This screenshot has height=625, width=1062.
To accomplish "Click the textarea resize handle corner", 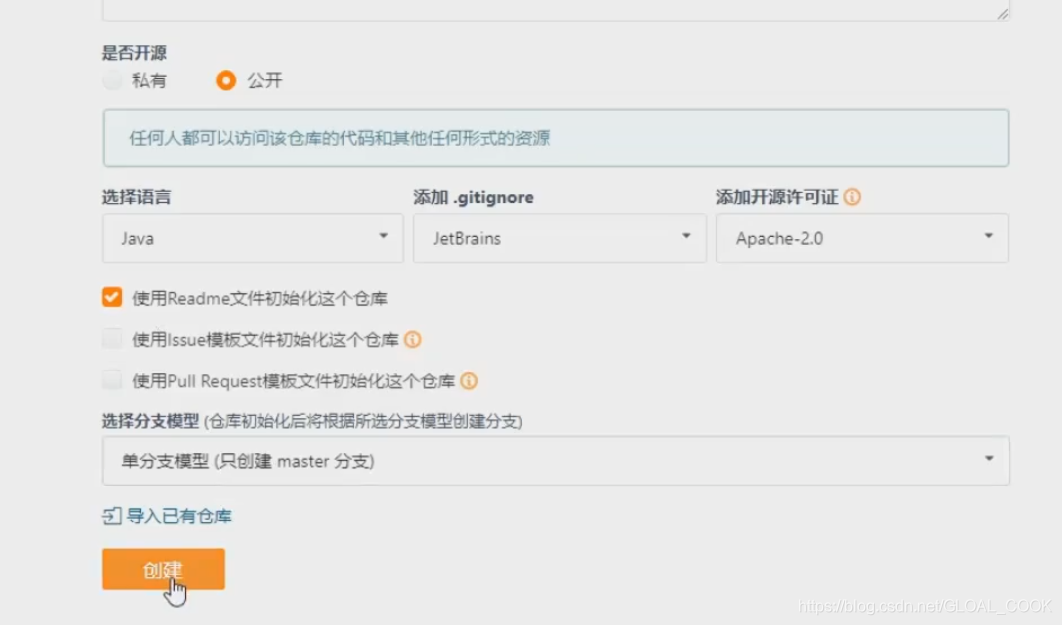I will pos(1002,14).
